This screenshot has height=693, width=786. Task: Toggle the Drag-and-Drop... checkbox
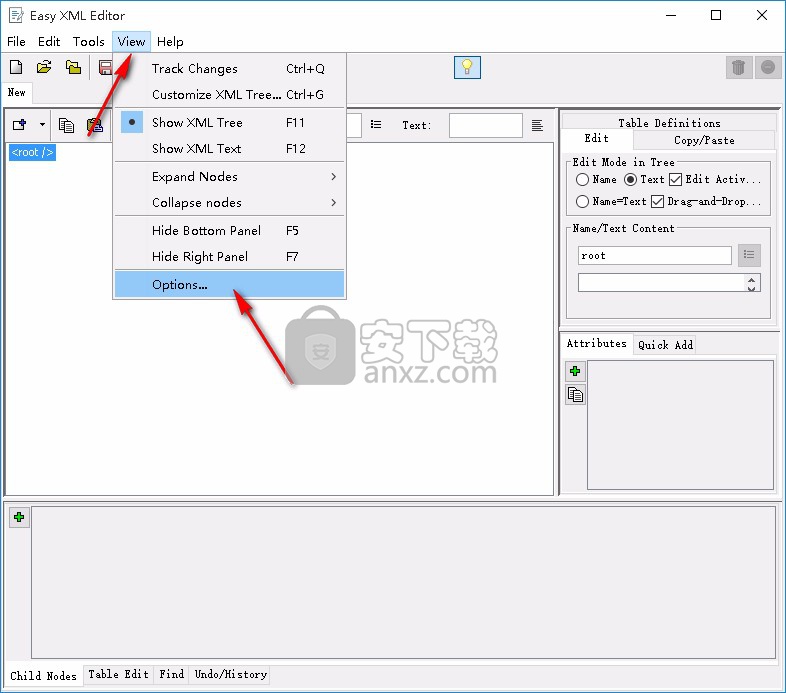(x=657, y=201)
